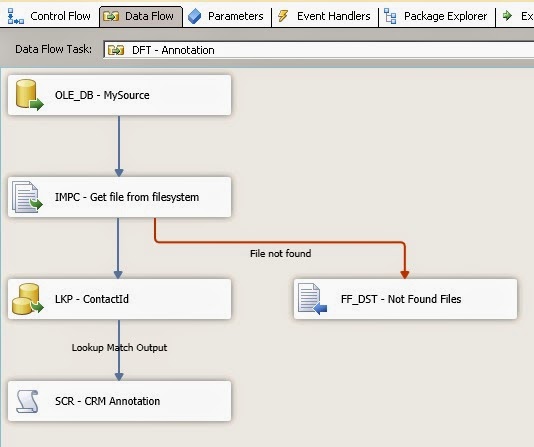The width and height of the screenshot is (534, 447).
Task: Open the Parameters tab
Action: [227, 16]
